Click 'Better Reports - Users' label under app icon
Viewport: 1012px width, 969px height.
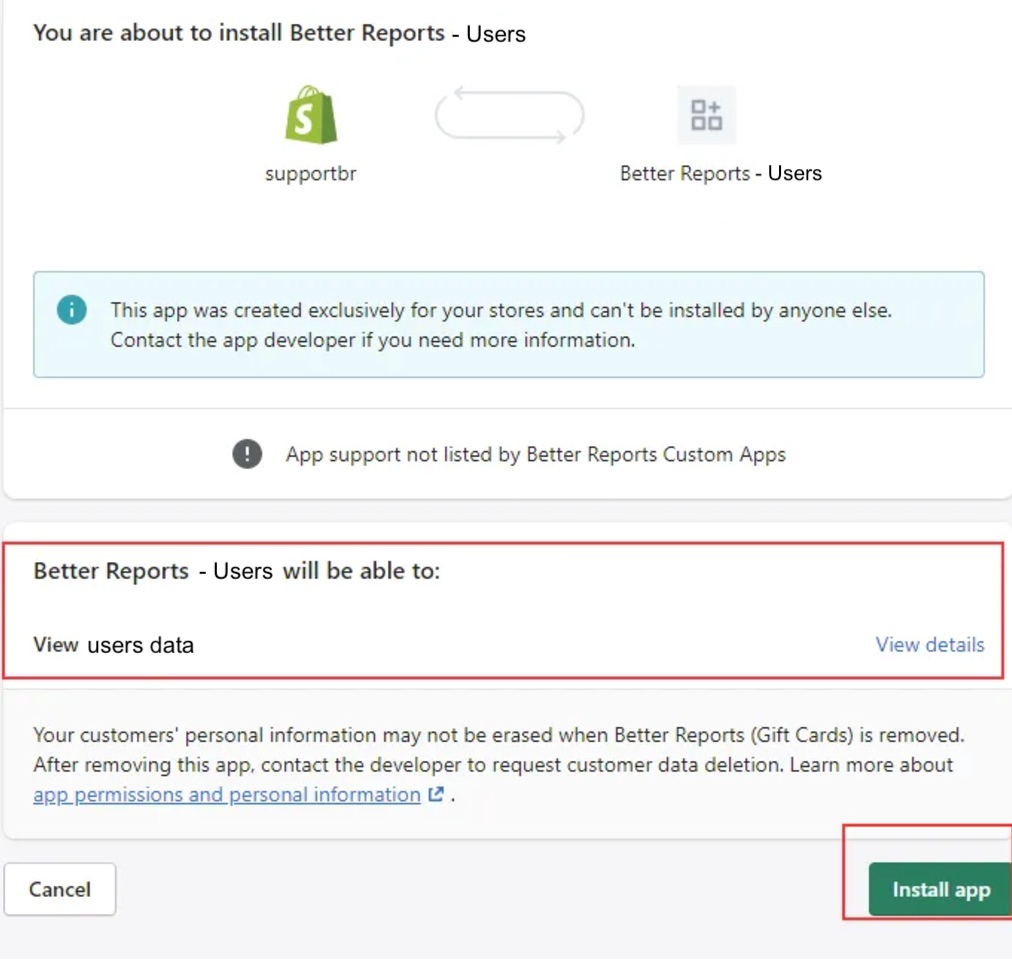pos(721,173)
